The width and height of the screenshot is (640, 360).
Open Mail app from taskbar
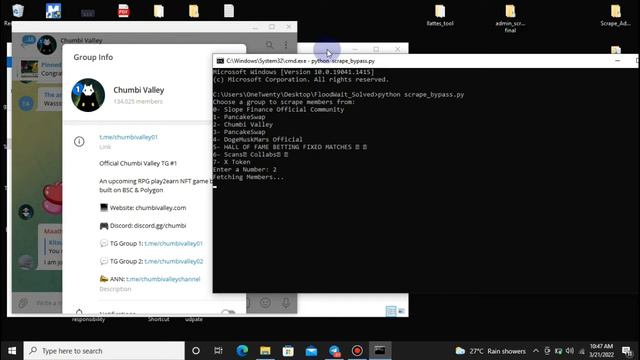tap(311, 351)
